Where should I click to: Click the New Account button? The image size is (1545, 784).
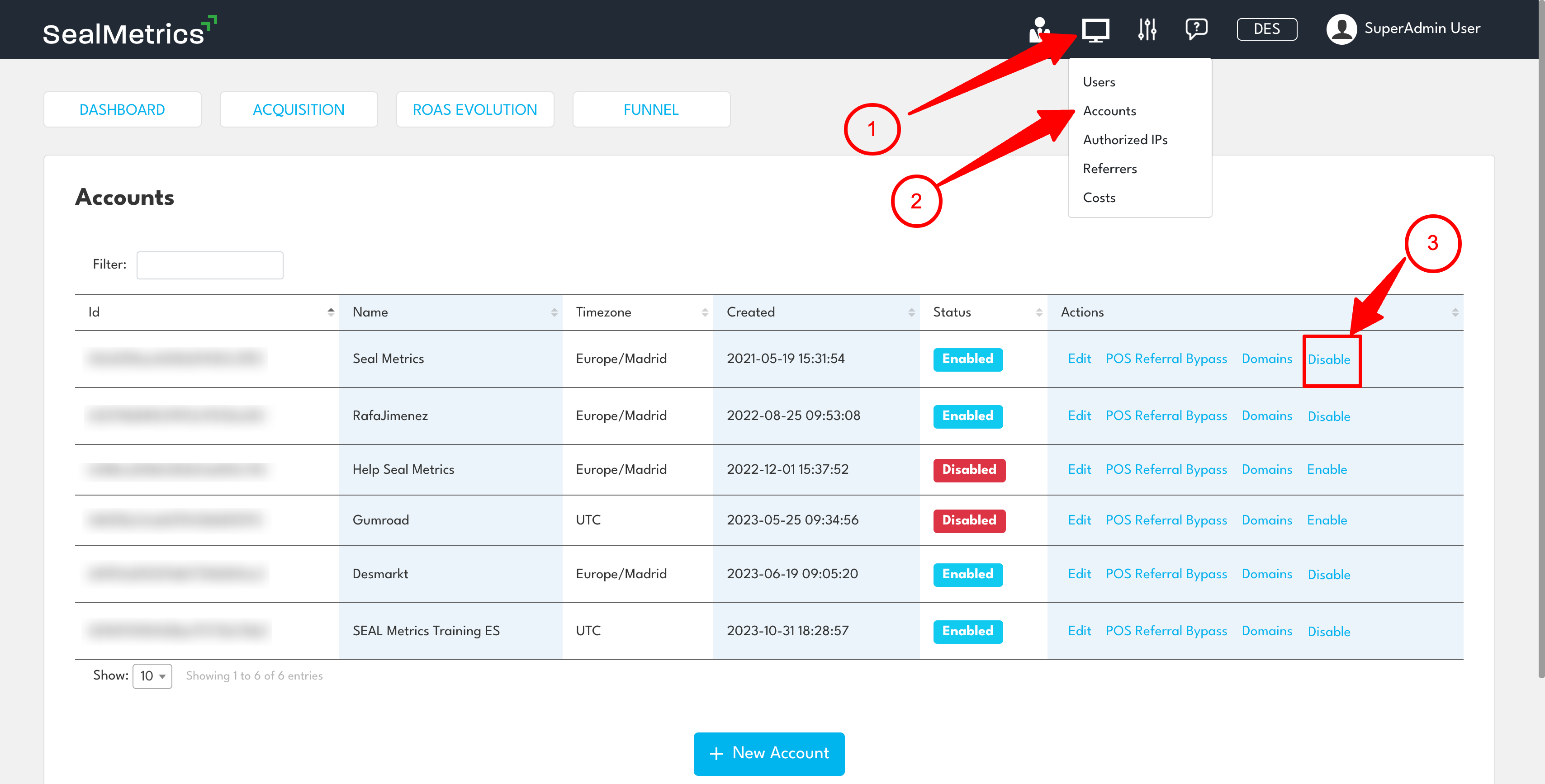769,753
